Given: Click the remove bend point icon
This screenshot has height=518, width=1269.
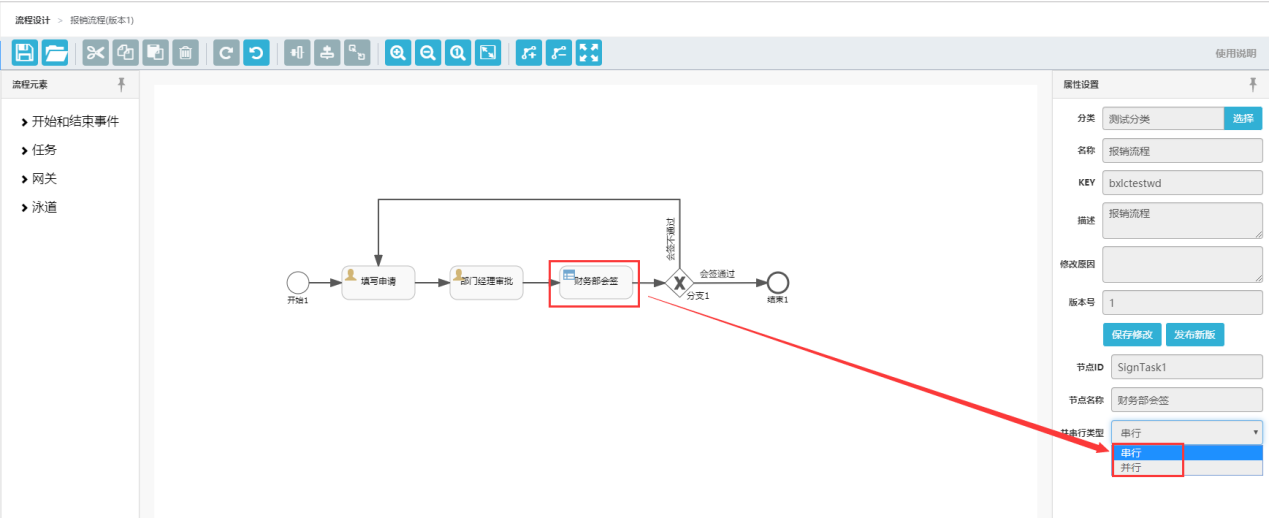Looking at the screenshot, I should pyautogui.click(x=559, y=53).
